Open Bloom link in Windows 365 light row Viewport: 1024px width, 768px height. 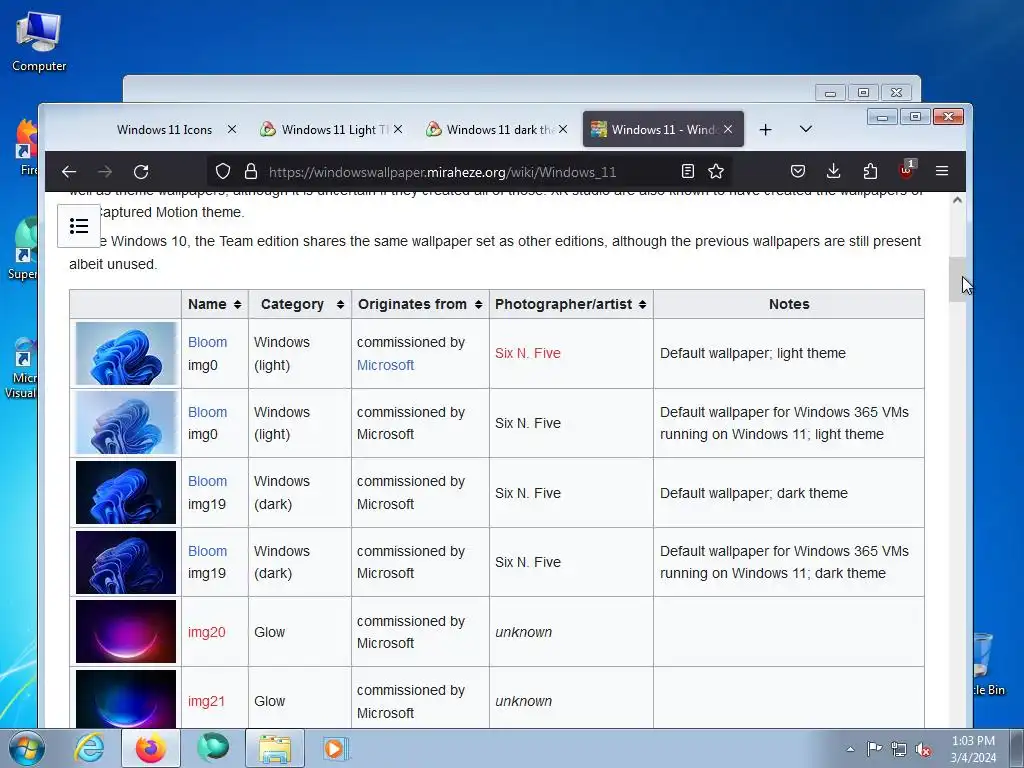(x=207, y=412)
